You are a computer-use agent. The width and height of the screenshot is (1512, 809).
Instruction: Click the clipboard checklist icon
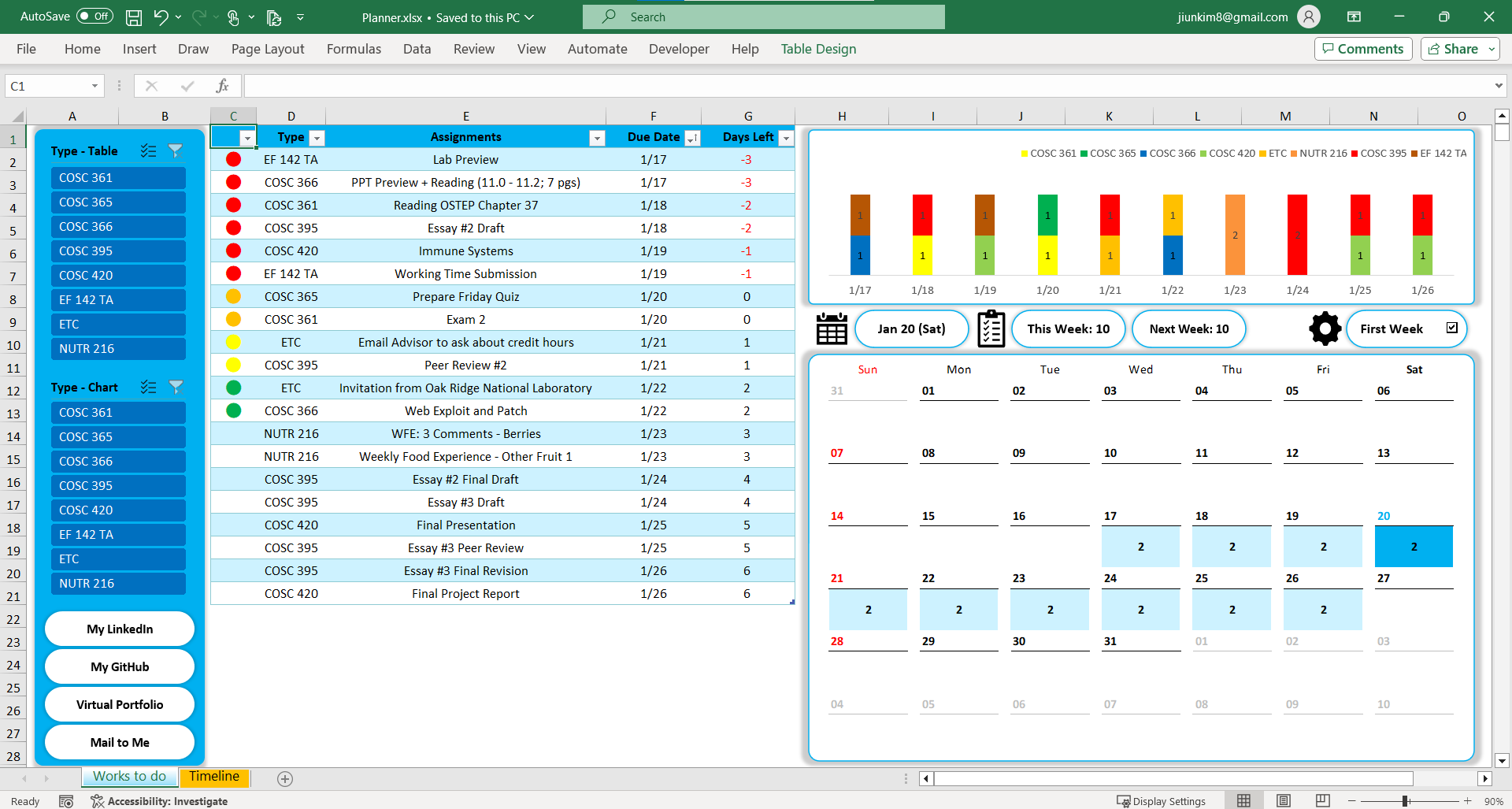pos(991,328)
